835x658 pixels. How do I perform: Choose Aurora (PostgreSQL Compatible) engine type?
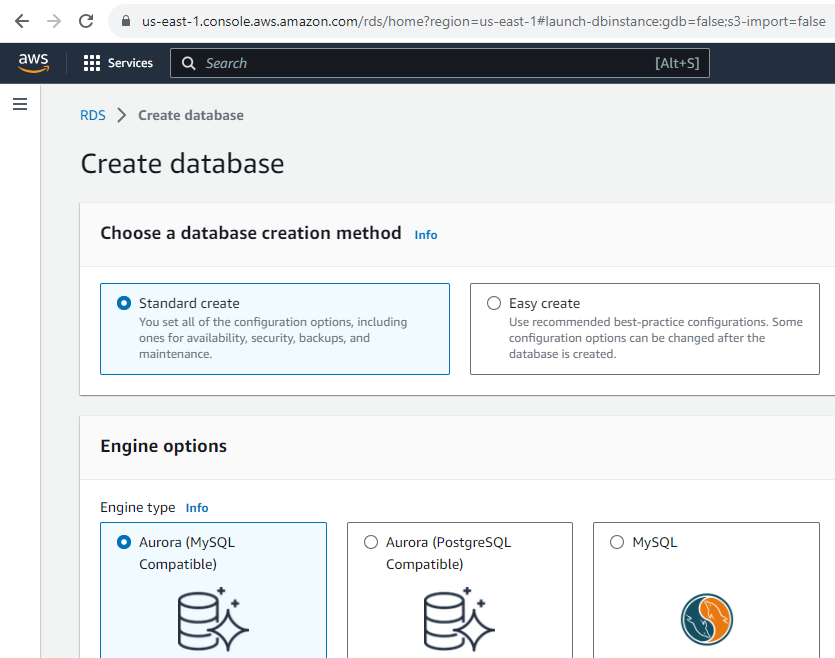(371, 542)
